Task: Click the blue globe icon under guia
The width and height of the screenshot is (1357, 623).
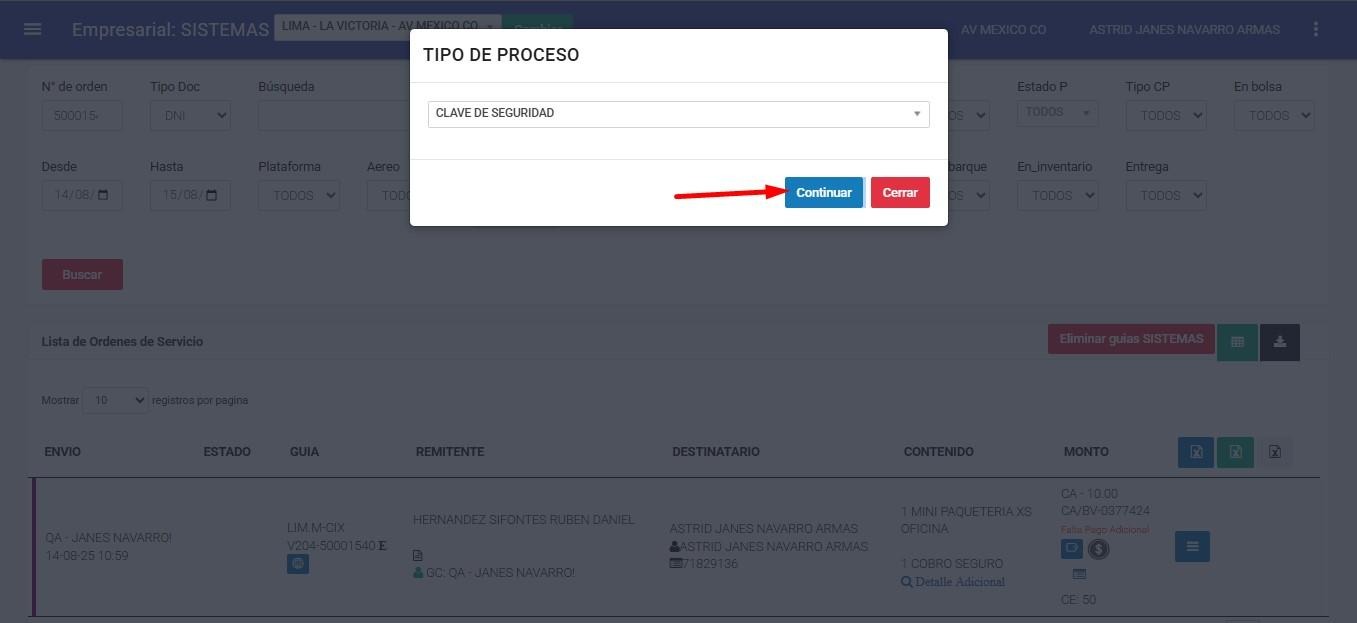Action: coord(298,564)
